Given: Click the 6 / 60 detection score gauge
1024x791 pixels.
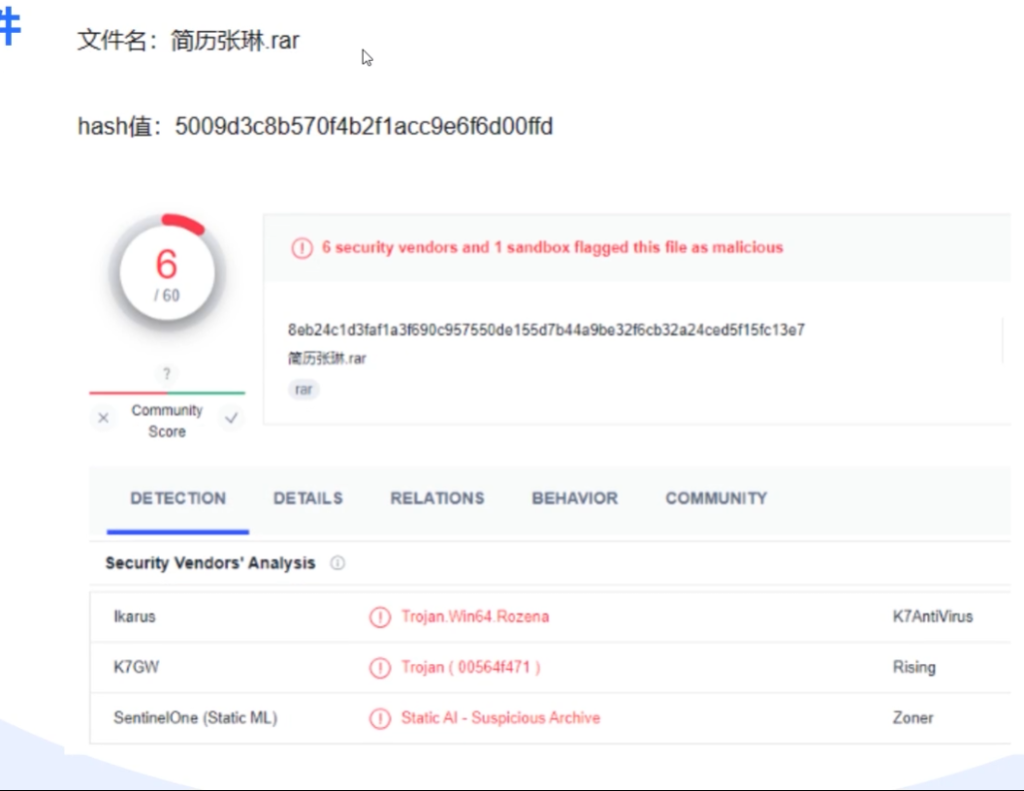Looking at the screenshot, I should (x=166, y=272).
